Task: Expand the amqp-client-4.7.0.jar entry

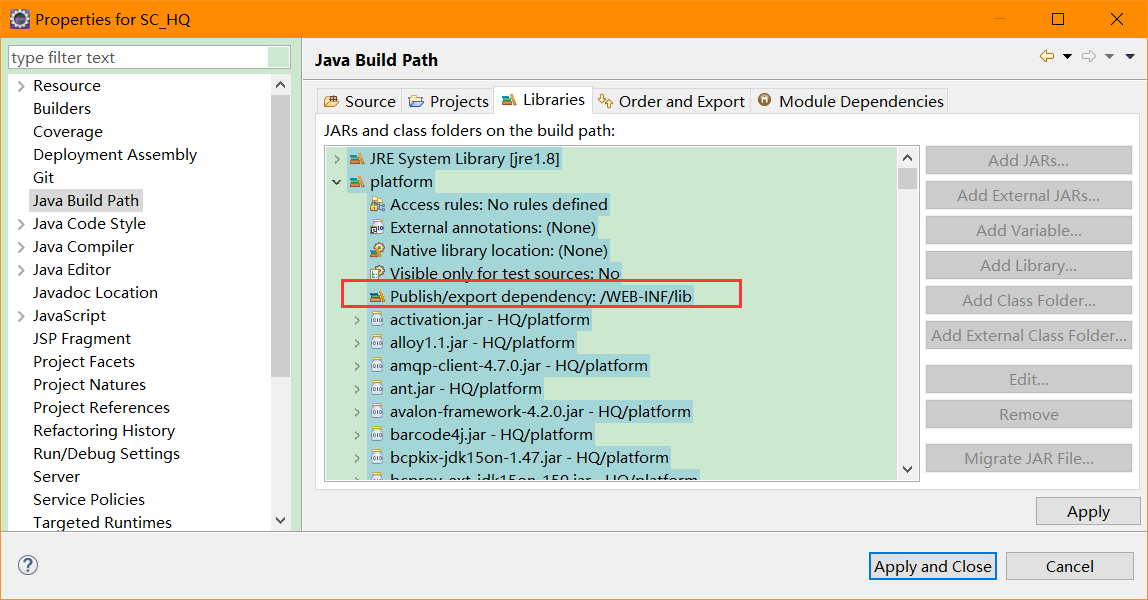Action: coord(358,365)
